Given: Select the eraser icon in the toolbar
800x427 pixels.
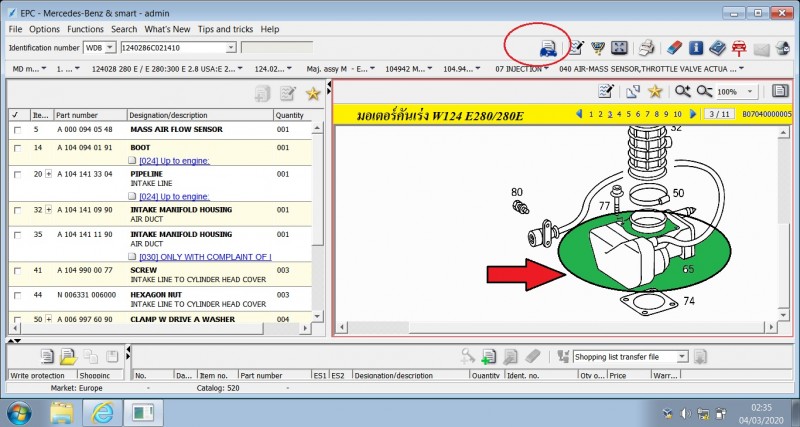Looking at the screenshot, I should pyautogui.click(x=674, y=48).
